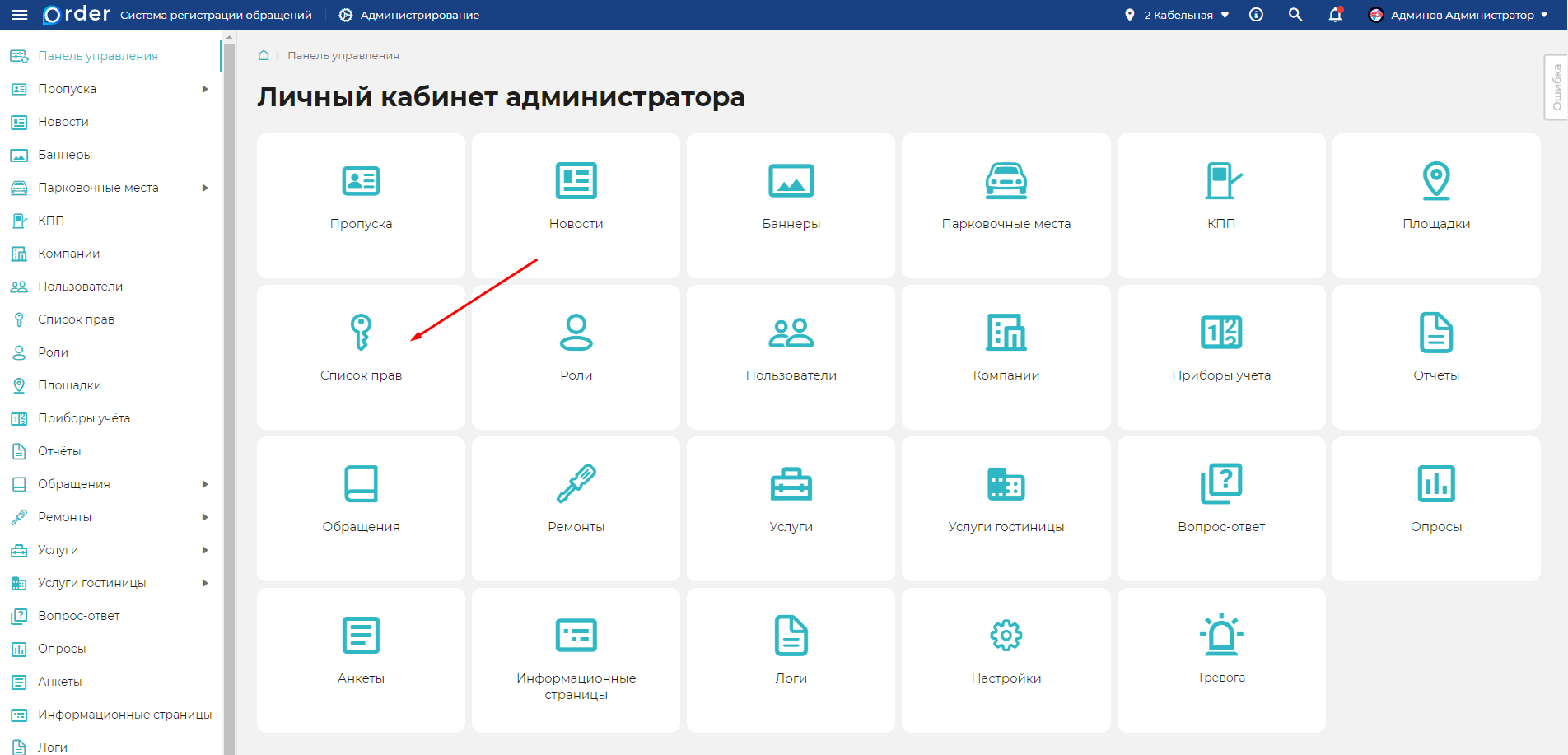The image size is (1568, 755).
Task: Expand the Пропуска sidebar submenu
Action: point(205,89)
